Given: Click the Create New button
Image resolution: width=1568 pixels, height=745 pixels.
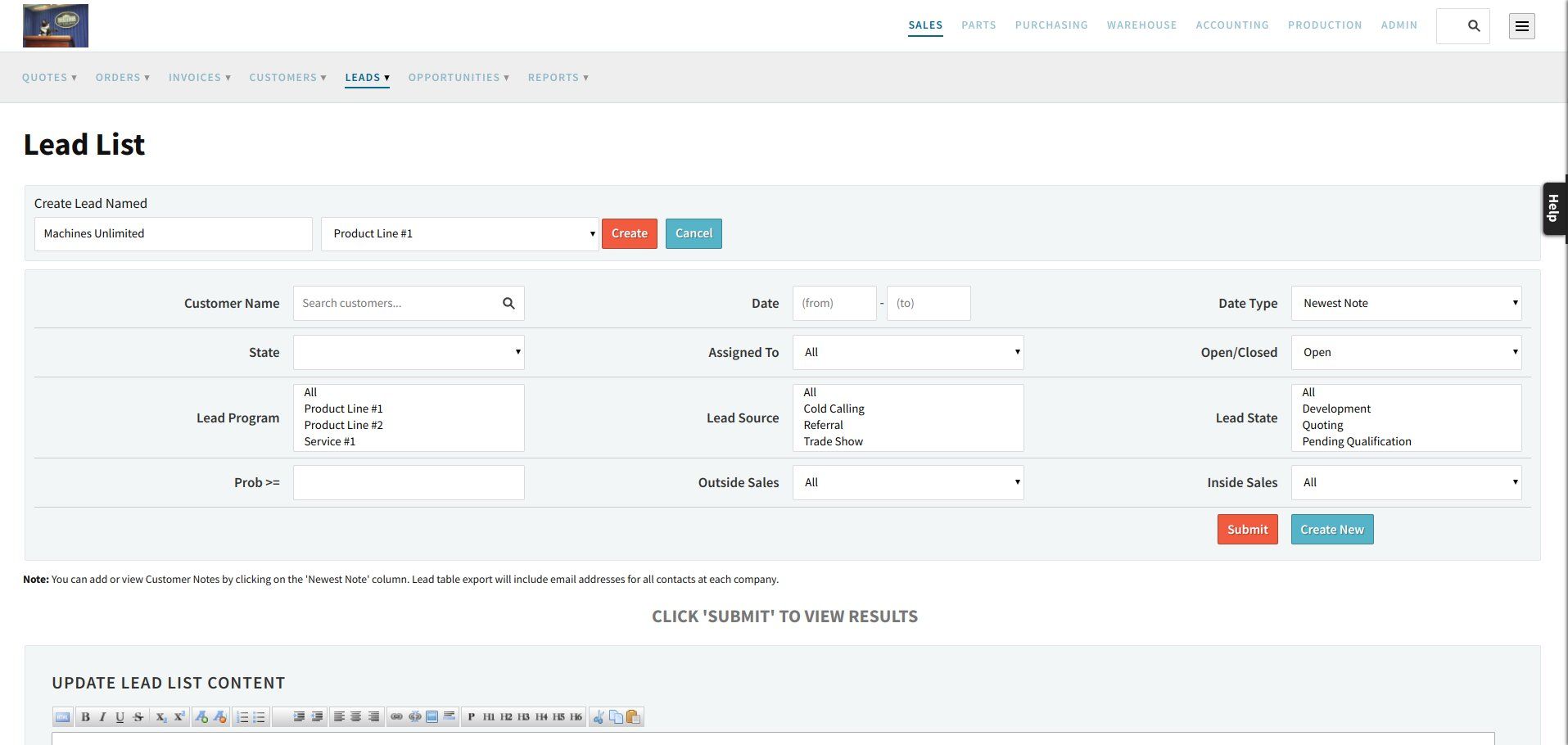Looking at the screenshot, I should pyautogui.click(x=1332, y=530).
